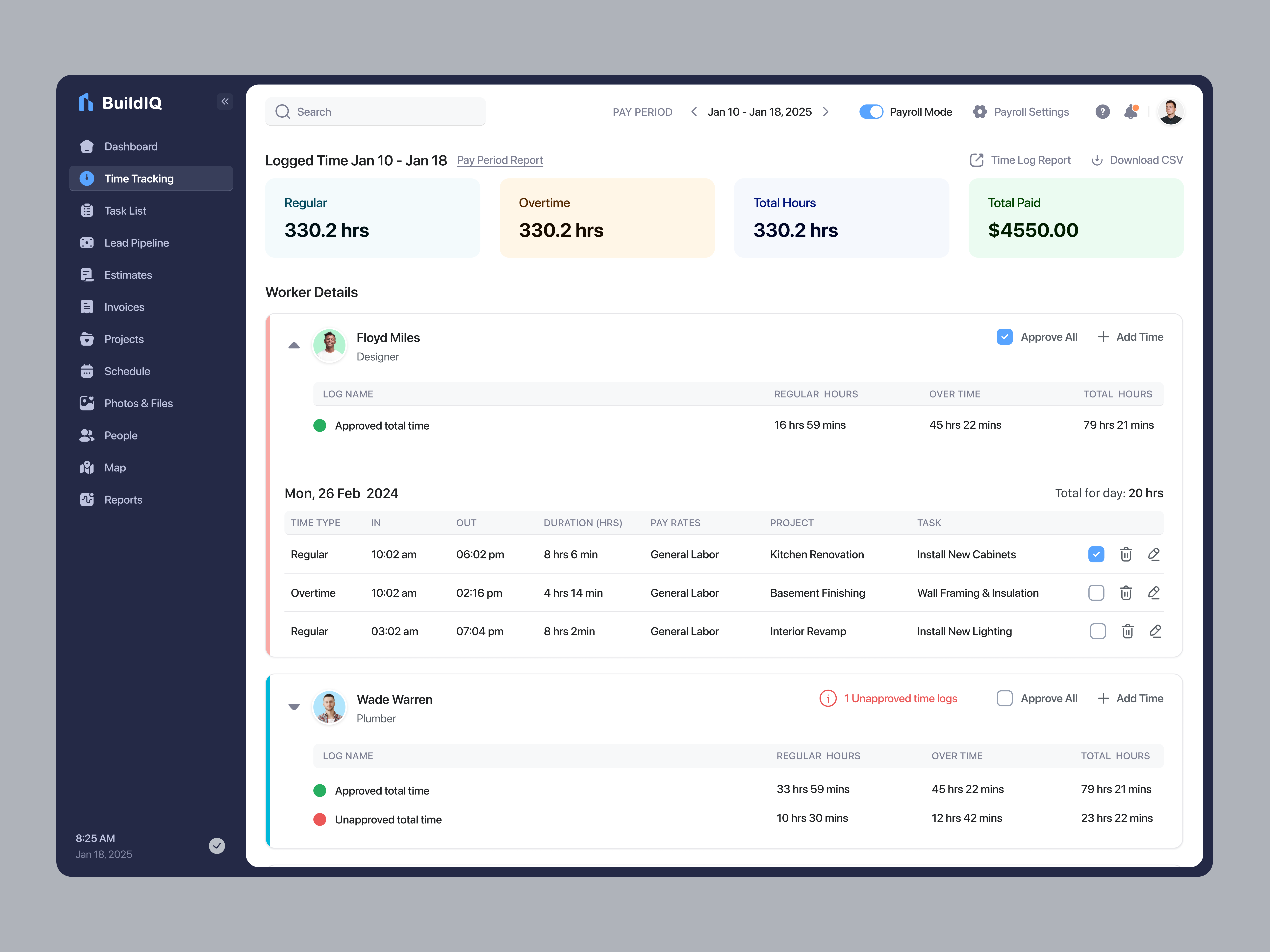Expand Wade Warren's time entries
1270x952 pixels.
(294, 707)
